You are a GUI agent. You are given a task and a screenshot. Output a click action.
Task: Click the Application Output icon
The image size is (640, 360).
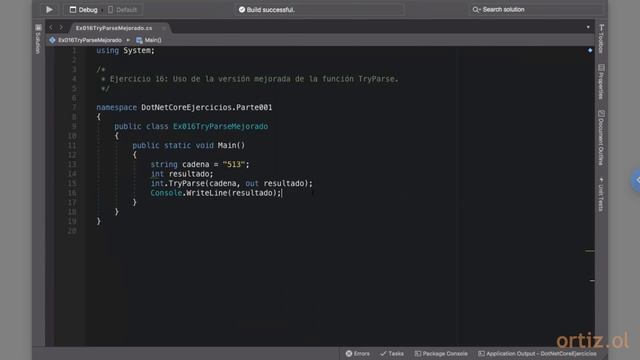point(481,353)
